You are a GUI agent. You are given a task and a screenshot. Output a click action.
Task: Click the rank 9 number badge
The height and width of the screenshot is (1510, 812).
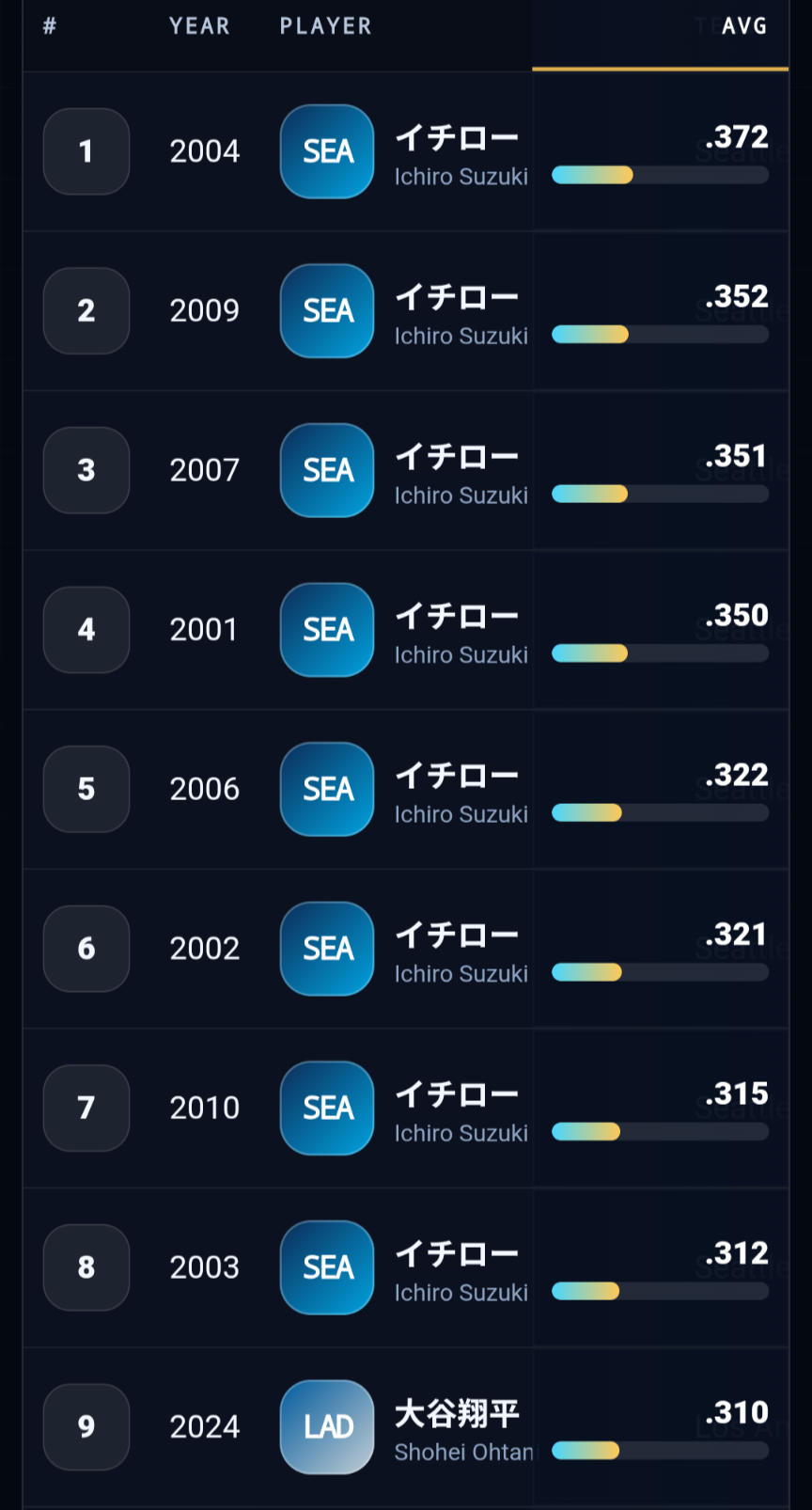click(86, 1427)
